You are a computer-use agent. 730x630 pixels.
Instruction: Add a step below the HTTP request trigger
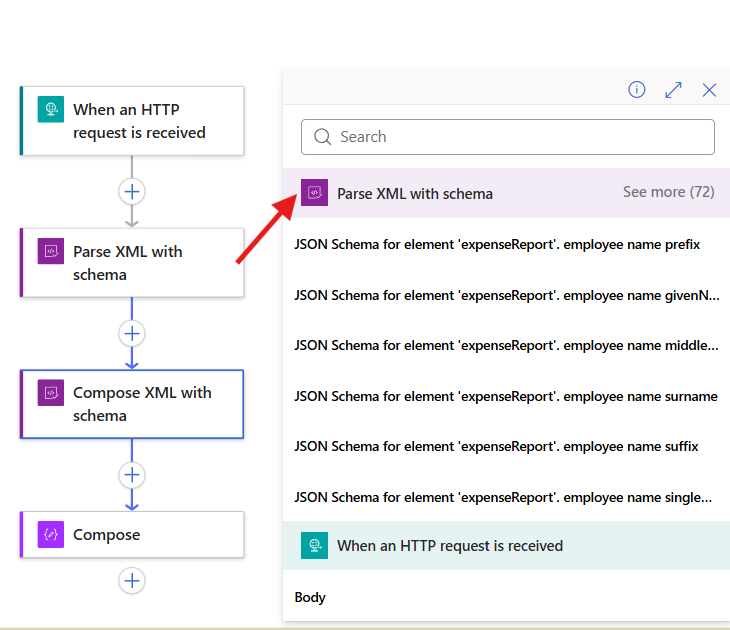(x=132, y=191)
